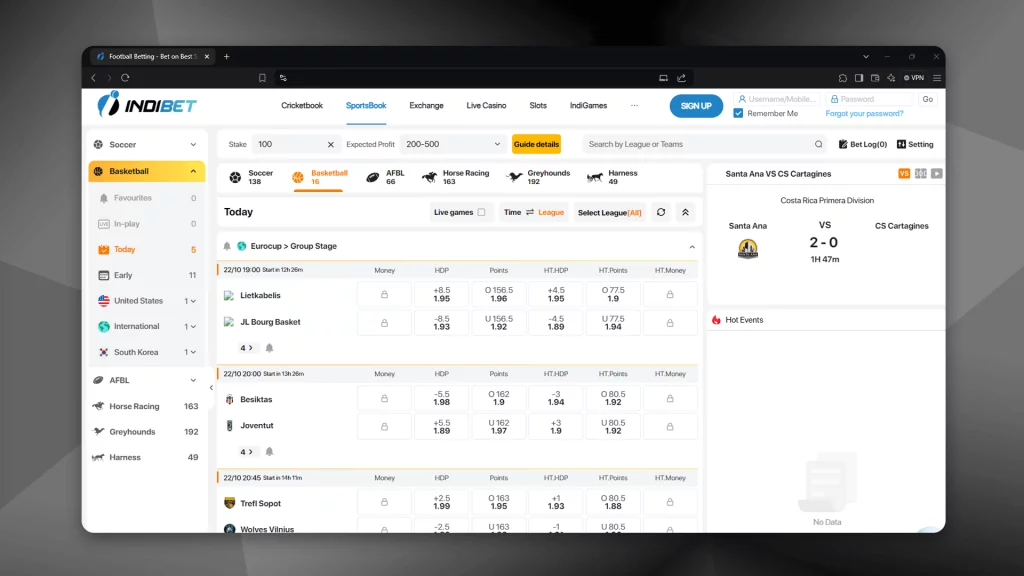This screenshot has height=576, width=1024.
Task: Collapse the left sidebar arrow handle
Action: click(211, 388)
